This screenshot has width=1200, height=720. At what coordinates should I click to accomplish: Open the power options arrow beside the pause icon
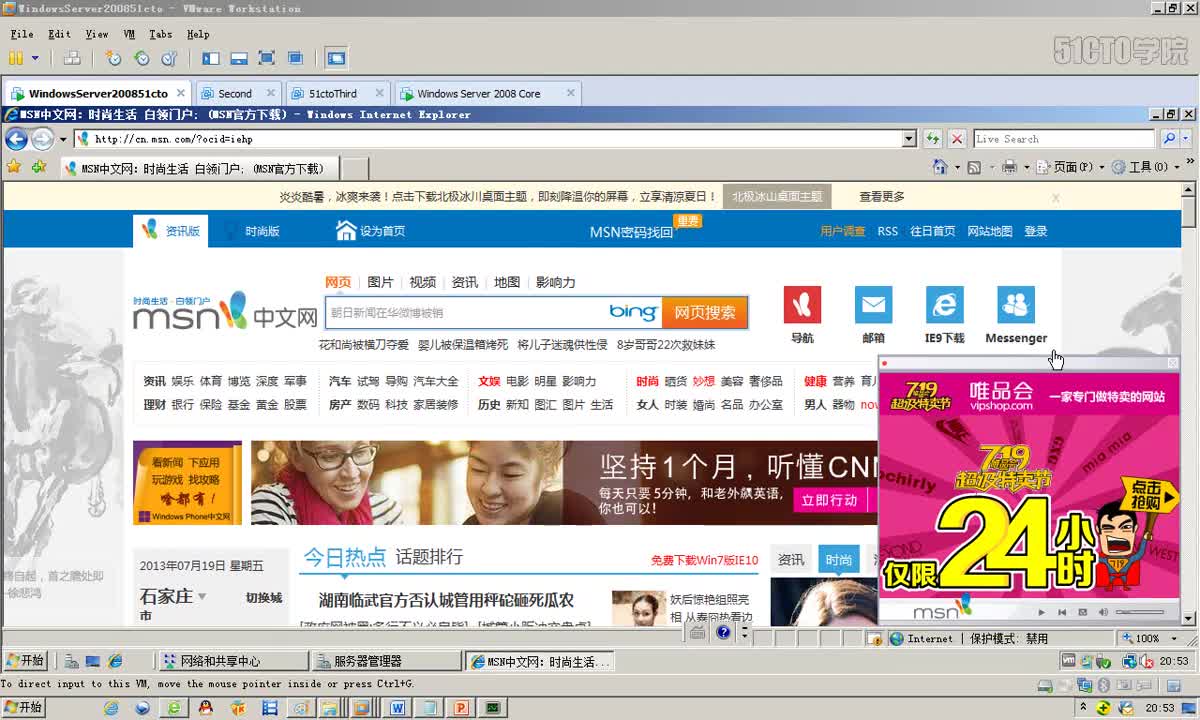[x=35, y=58]
